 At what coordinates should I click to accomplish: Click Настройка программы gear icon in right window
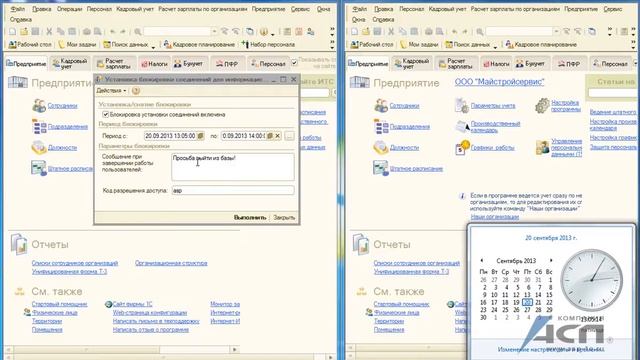pyautogui.click(x=542, y=105)
